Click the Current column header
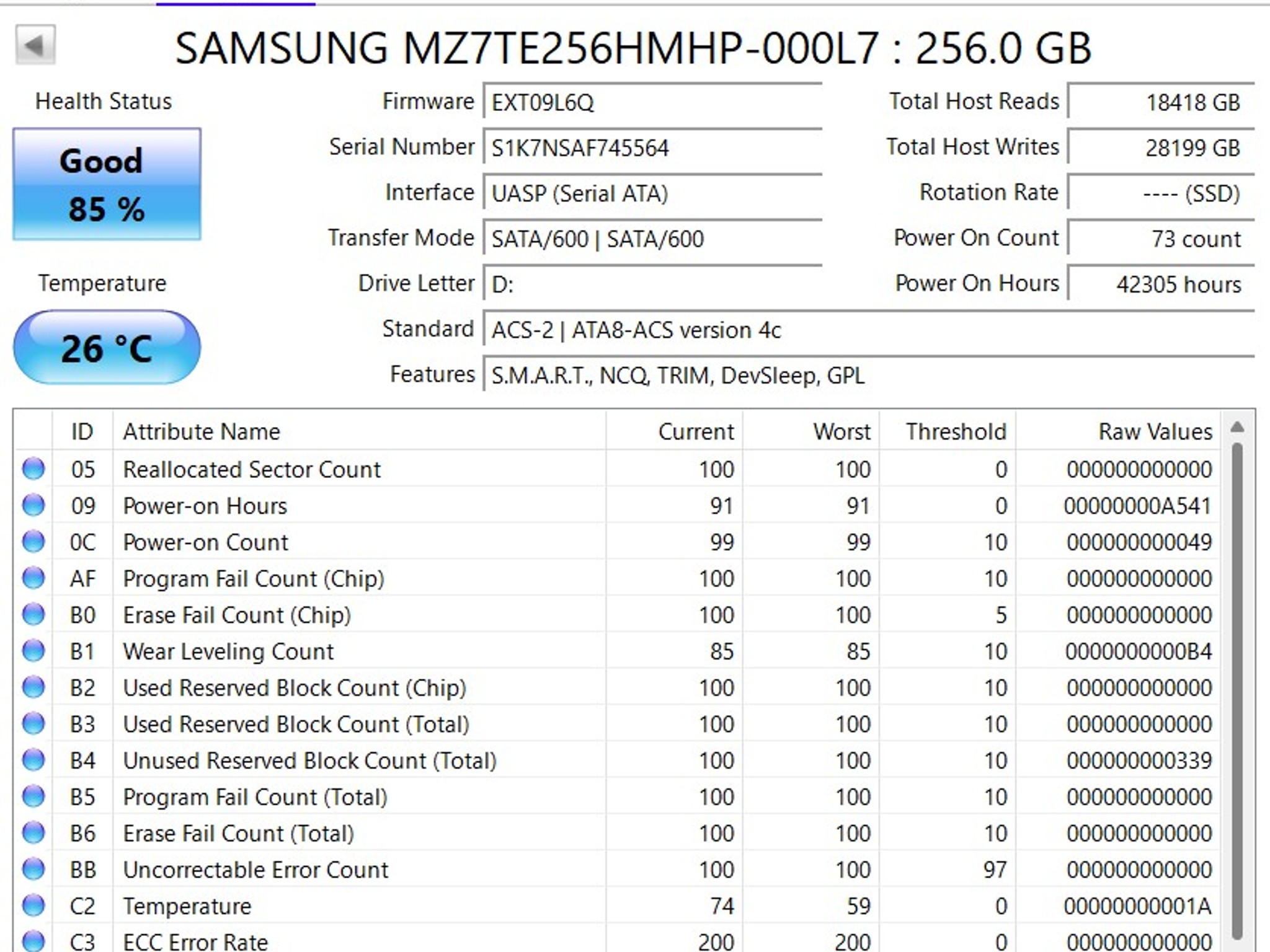The height and width of the screenshot is (952, 1270). (x=675, y=431)
